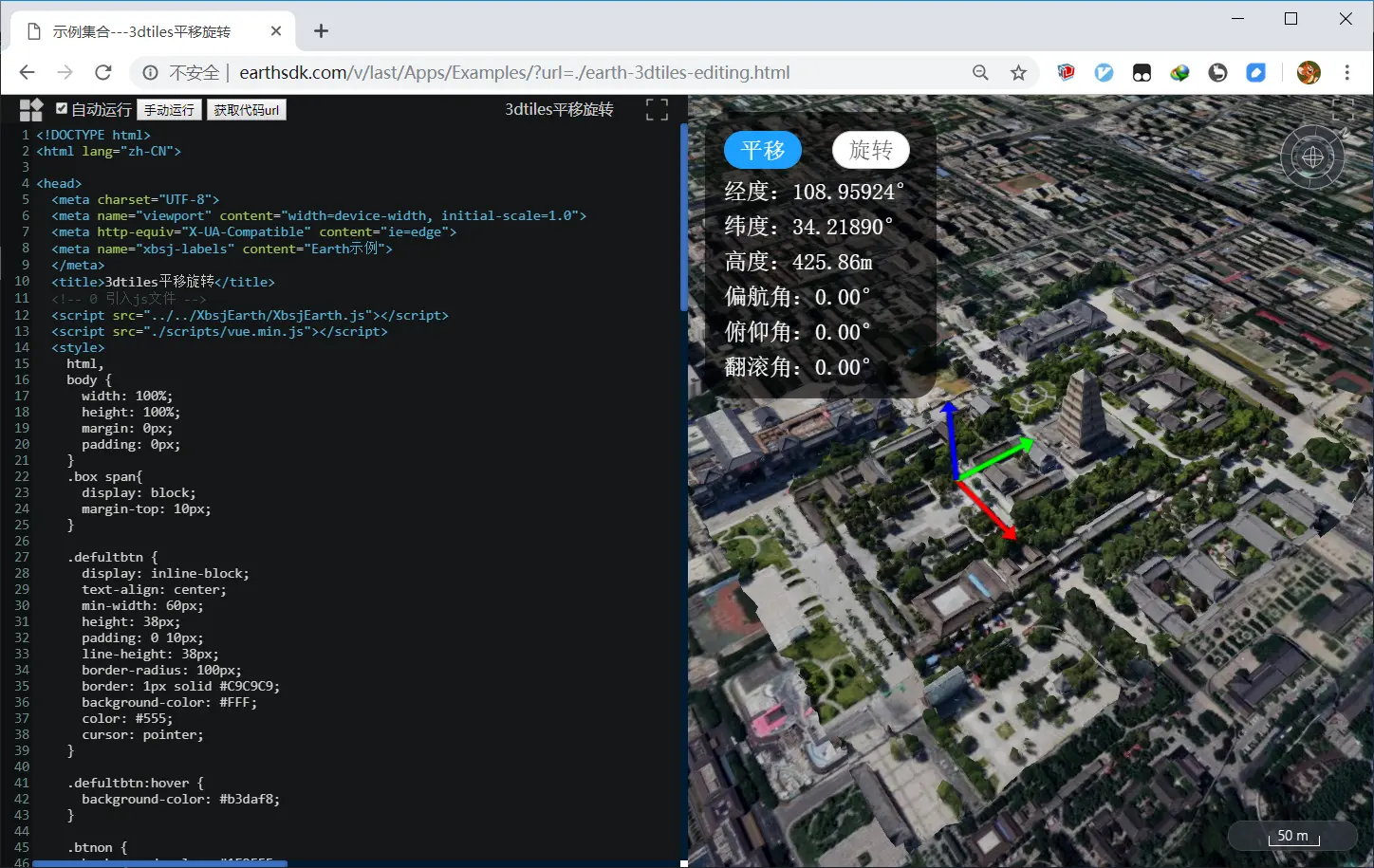Click code line <!DOCTYPE html>
The image size is (1374, 868).
(93, 135)
